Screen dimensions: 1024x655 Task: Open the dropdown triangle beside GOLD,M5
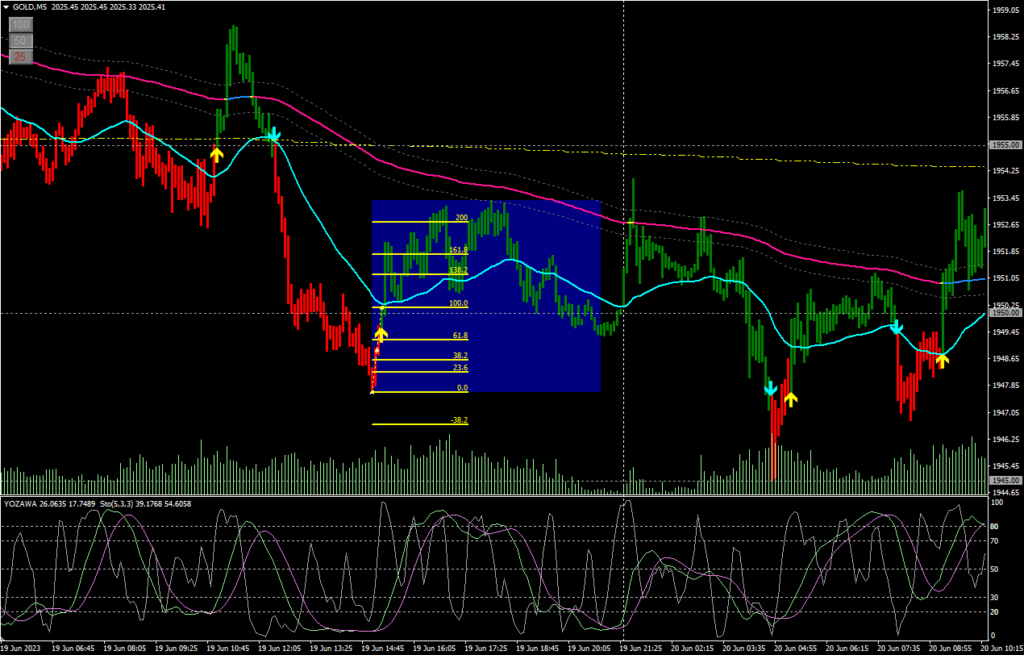5,7
